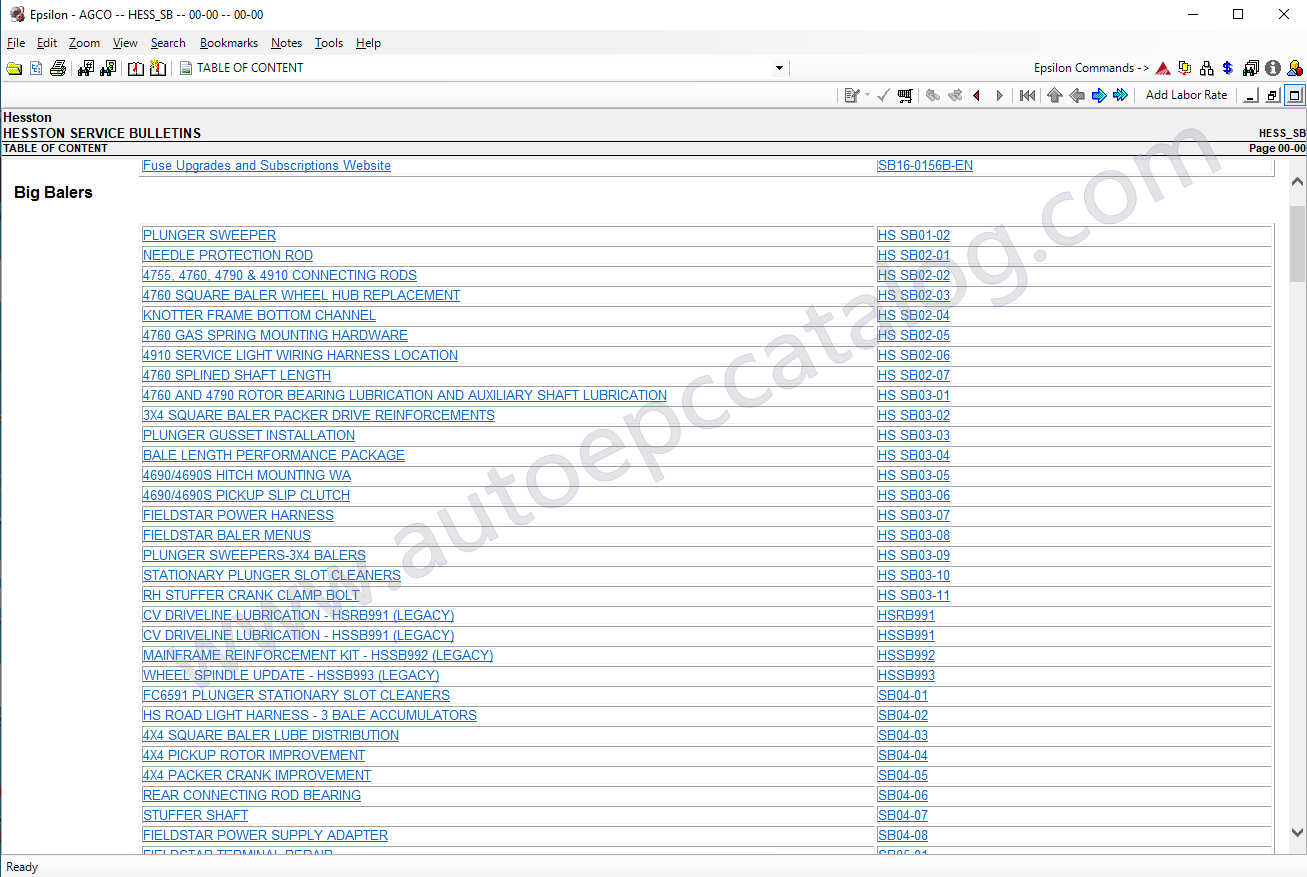Viewport: 1307px width, 877px height.
Task: Click the hierarchy tree structure icon
Action: click(1207, 68)
